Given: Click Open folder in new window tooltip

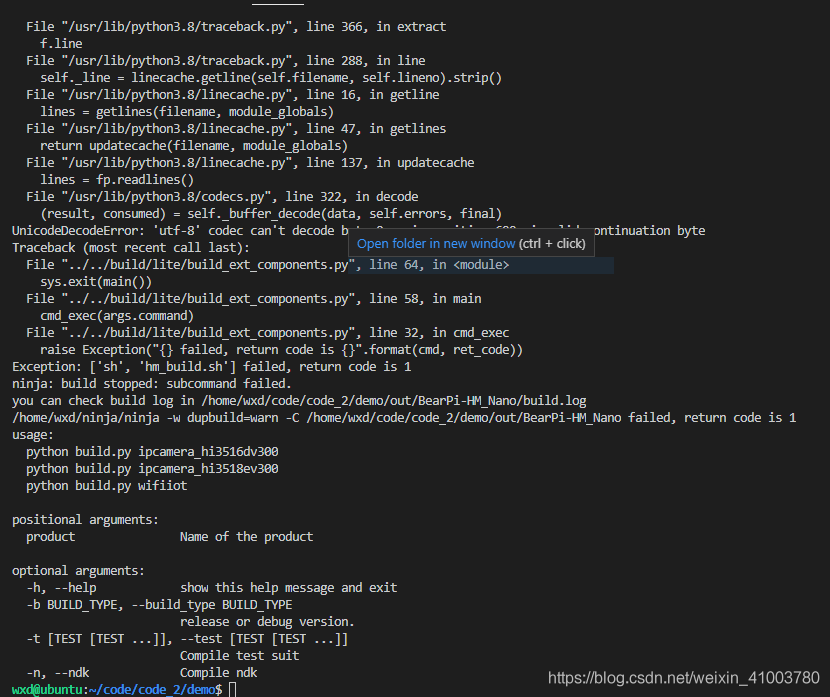Looking at the screenshot, I should [471, 243].
